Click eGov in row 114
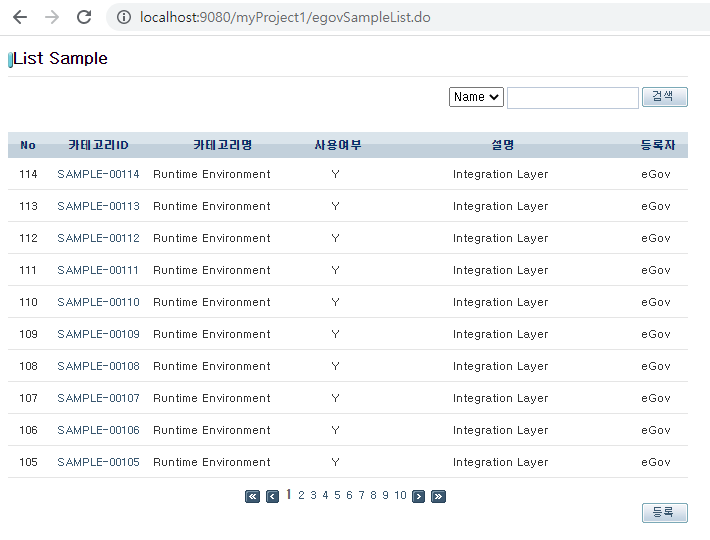 656,174
